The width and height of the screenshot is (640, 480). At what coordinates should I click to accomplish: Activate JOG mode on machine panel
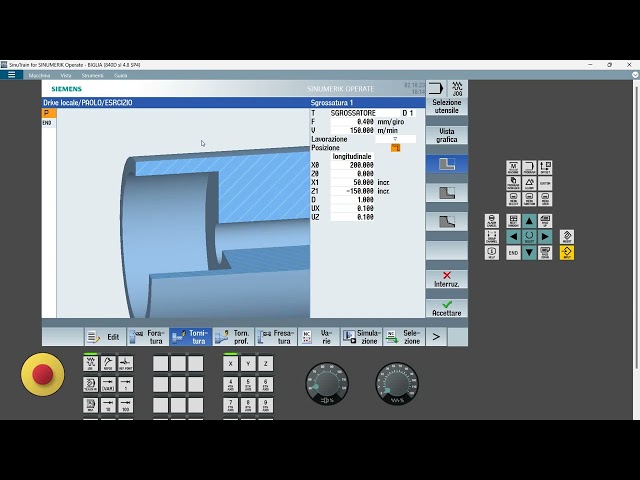click(x=90, y=363)
